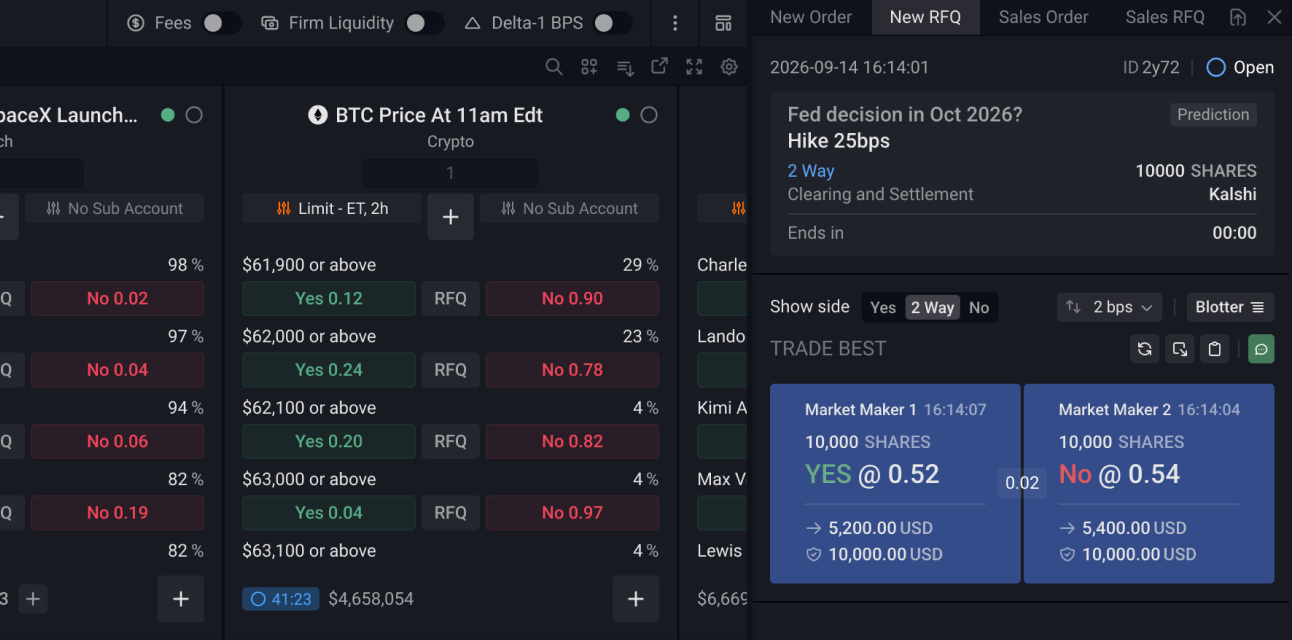Screen dimensions: 1292x640
Task: Click No 0.97 for $63,000 or above
Action: 572,512
